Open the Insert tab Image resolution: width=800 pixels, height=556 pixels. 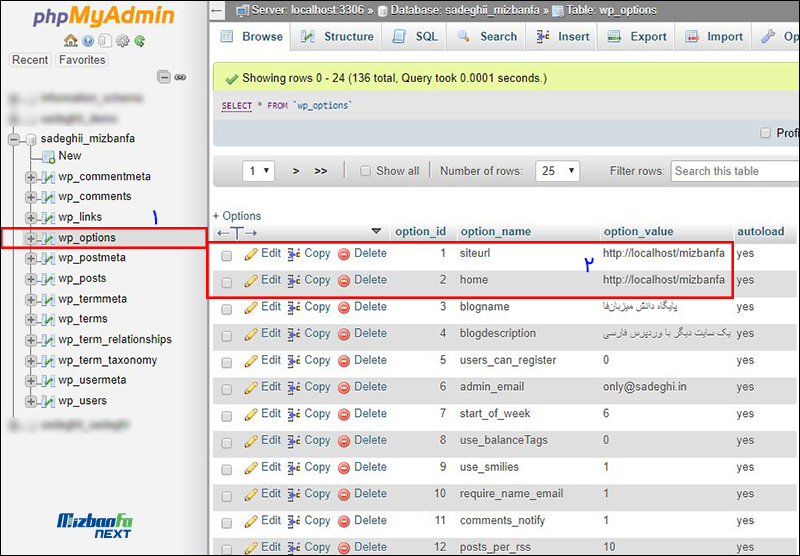coord(562,37)
